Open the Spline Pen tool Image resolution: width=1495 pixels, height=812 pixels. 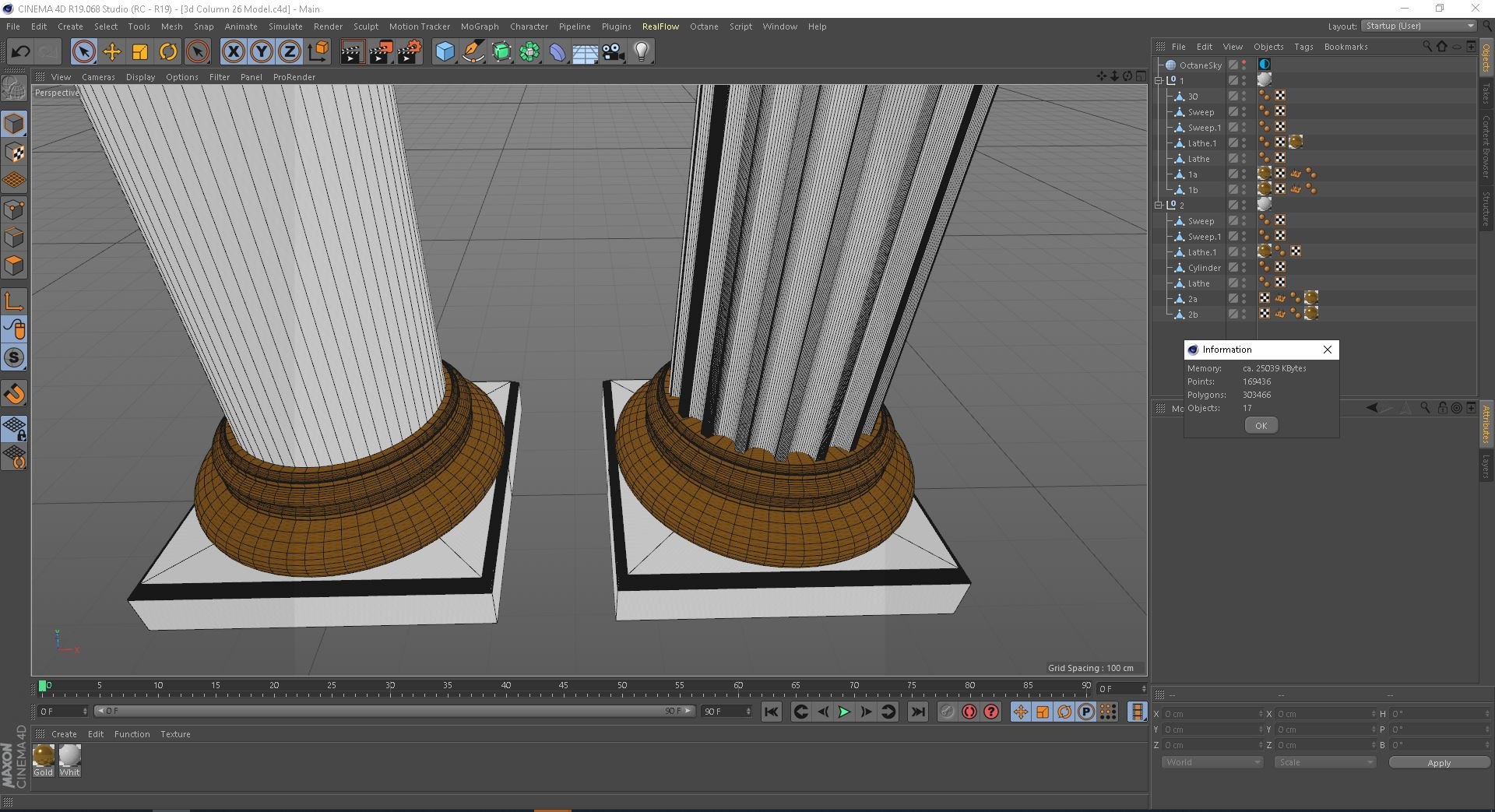click(x=473, y=52)
